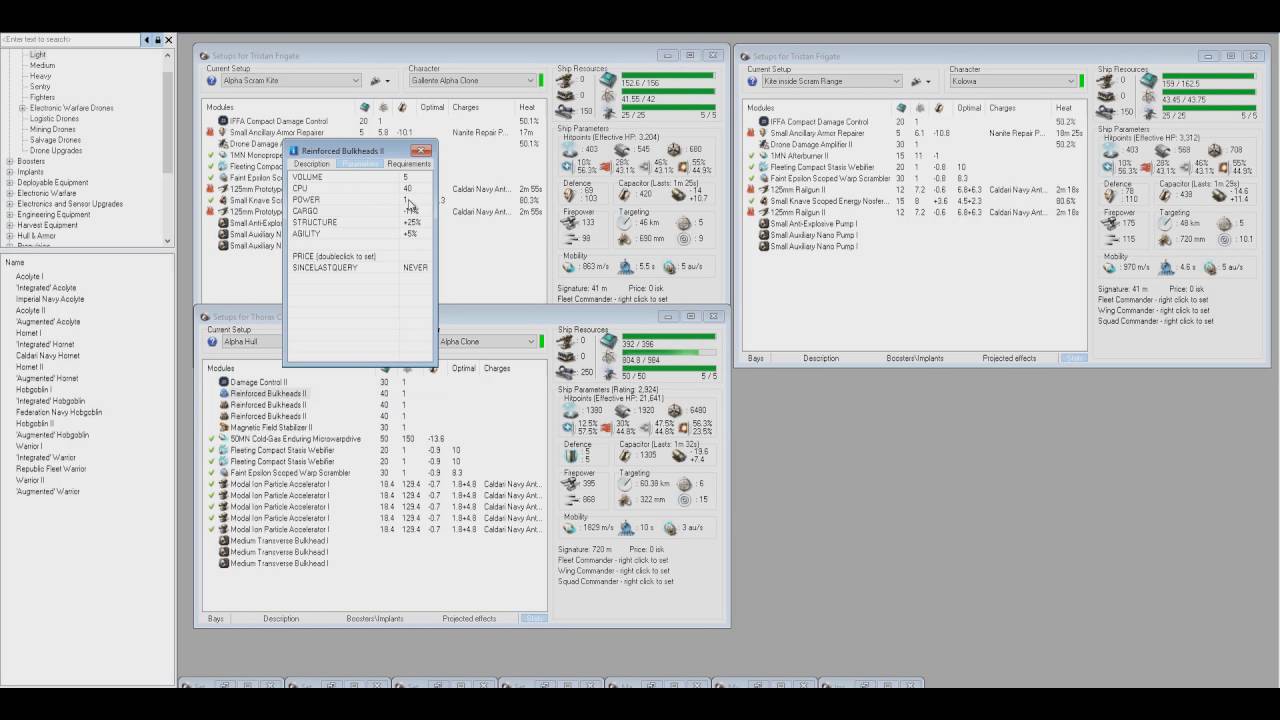The width and height of the screenshot is (1280, 720).
Task: Select Federation Navy Hobgoblin in drone list
Action: click(x=58, y=412)
